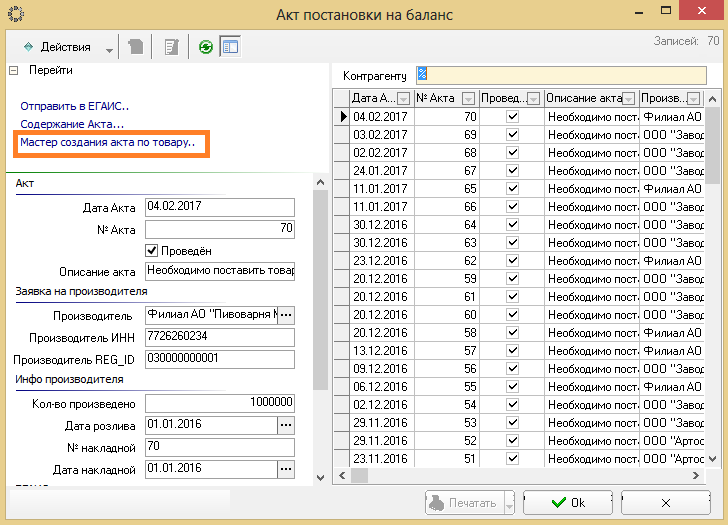
Task: Select the row dated 24.01.2017
Action: 519,170
